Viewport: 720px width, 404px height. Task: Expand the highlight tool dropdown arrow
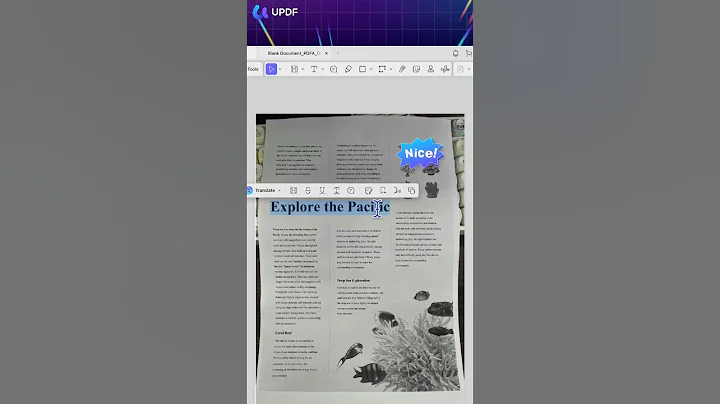tap(303, 69)
